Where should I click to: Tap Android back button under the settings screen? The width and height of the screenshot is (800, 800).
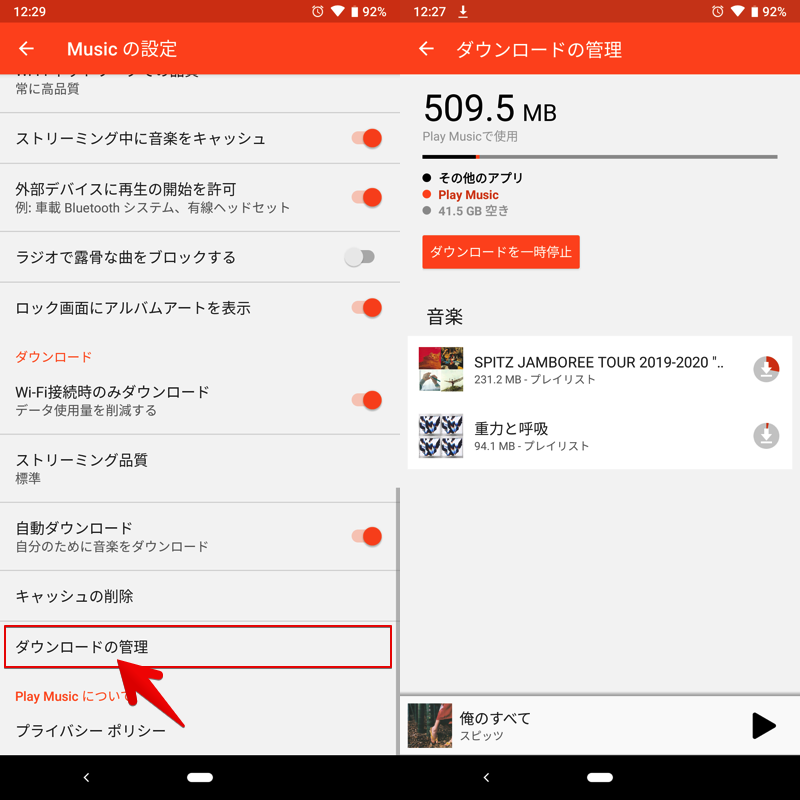tap(86, 777)
